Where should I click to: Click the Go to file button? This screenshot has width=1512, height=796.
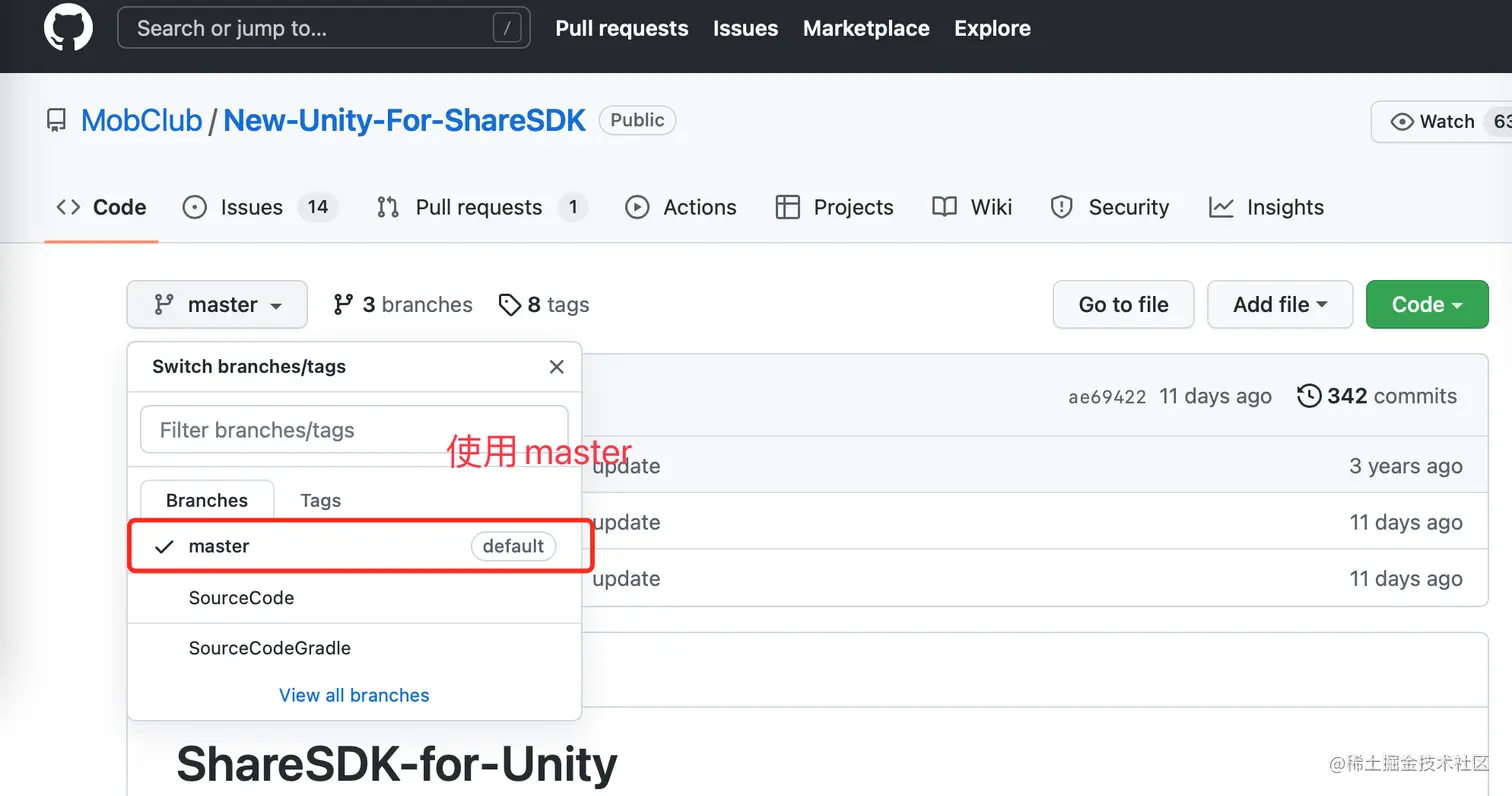(x=1123, y=304)
